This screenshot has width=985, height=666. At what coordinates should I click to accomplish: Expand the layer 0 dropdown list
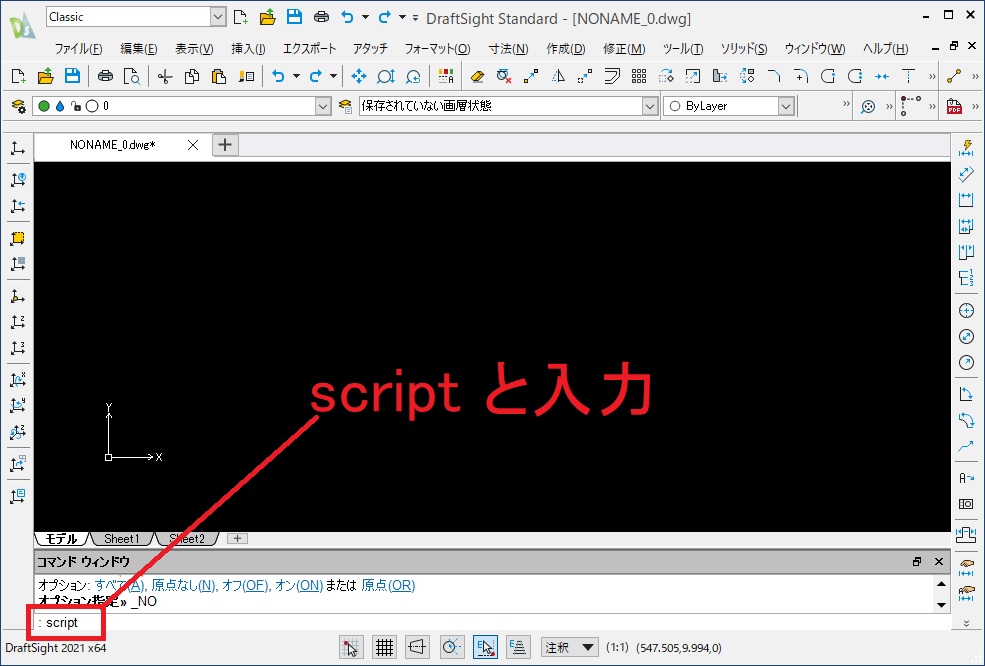tap(323, 106)
